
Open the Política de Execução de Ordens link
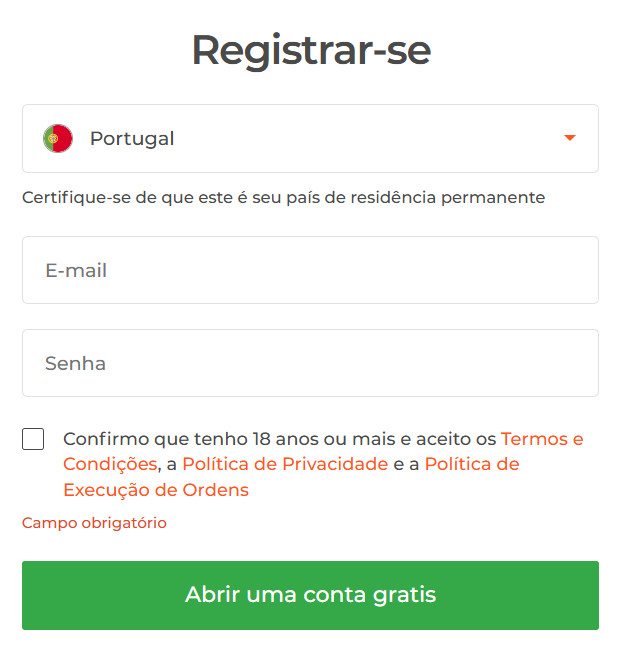(x=471, y=464)
